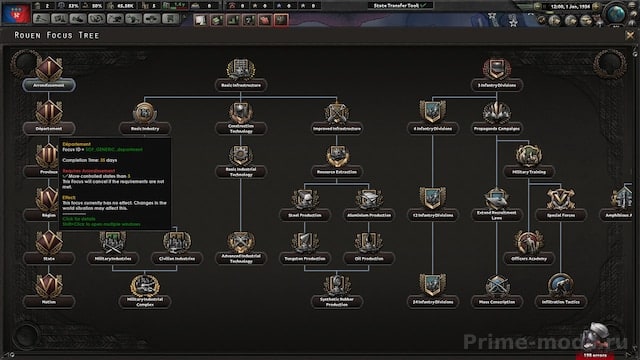Select the Special Forces focus
This screenshot has height=360, width=640.
click(x=561, y=205)
